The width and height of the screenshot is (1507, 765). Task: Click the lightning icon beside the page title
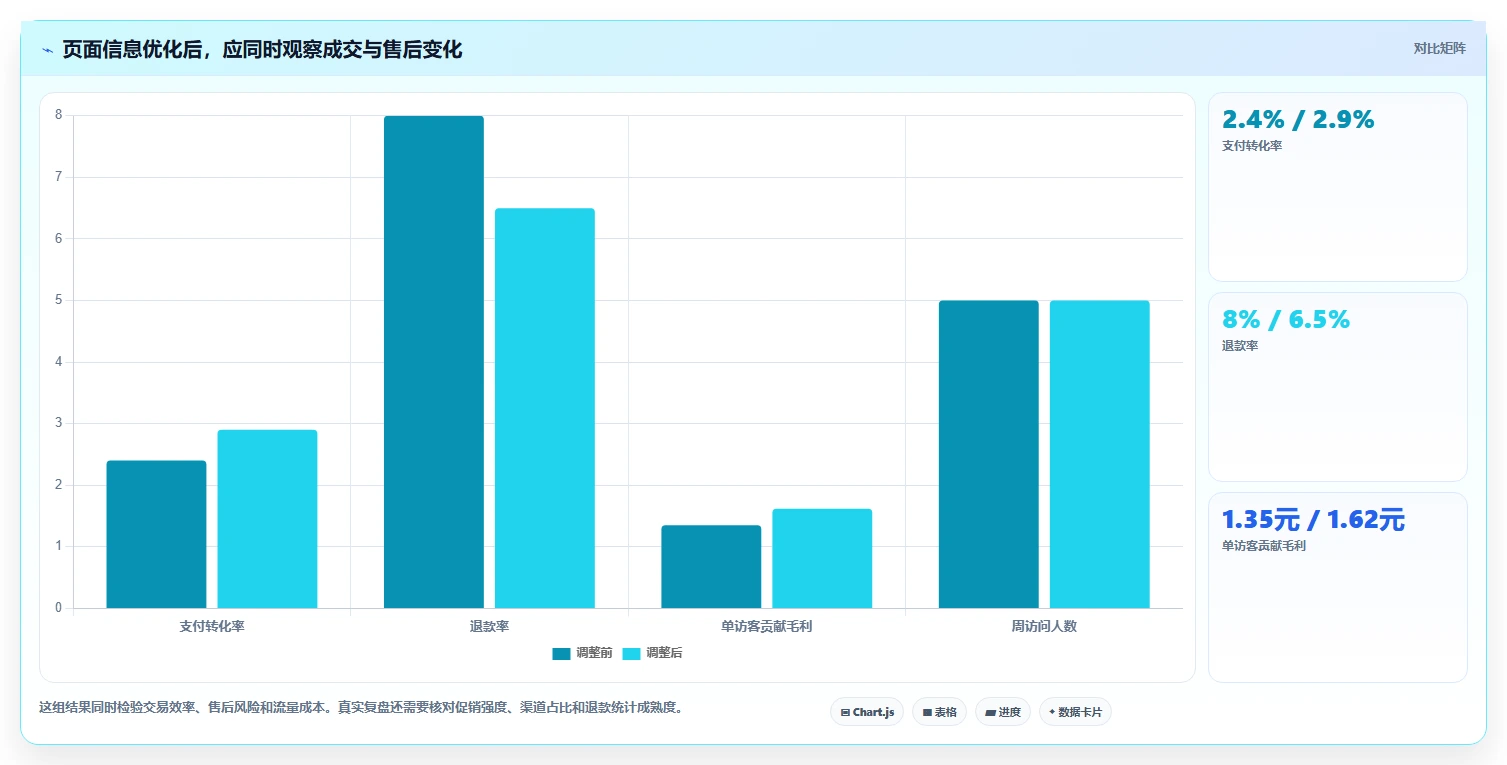point(48,50)
